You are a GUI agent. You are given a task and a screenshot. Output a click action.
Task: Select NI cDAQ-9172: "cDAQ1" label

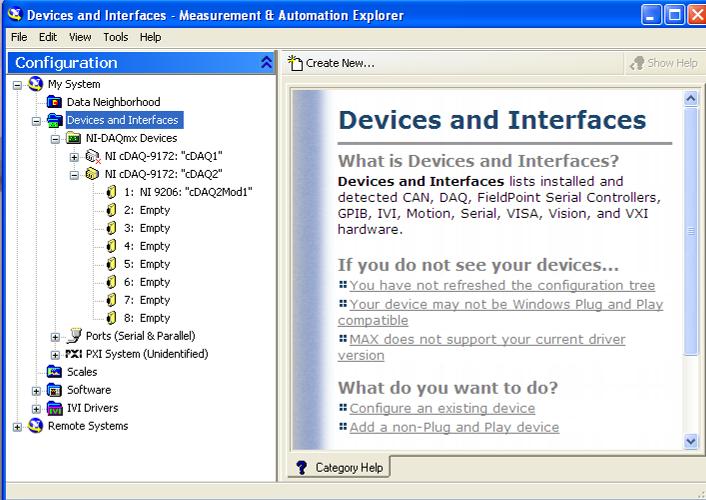tap(163, 156)
